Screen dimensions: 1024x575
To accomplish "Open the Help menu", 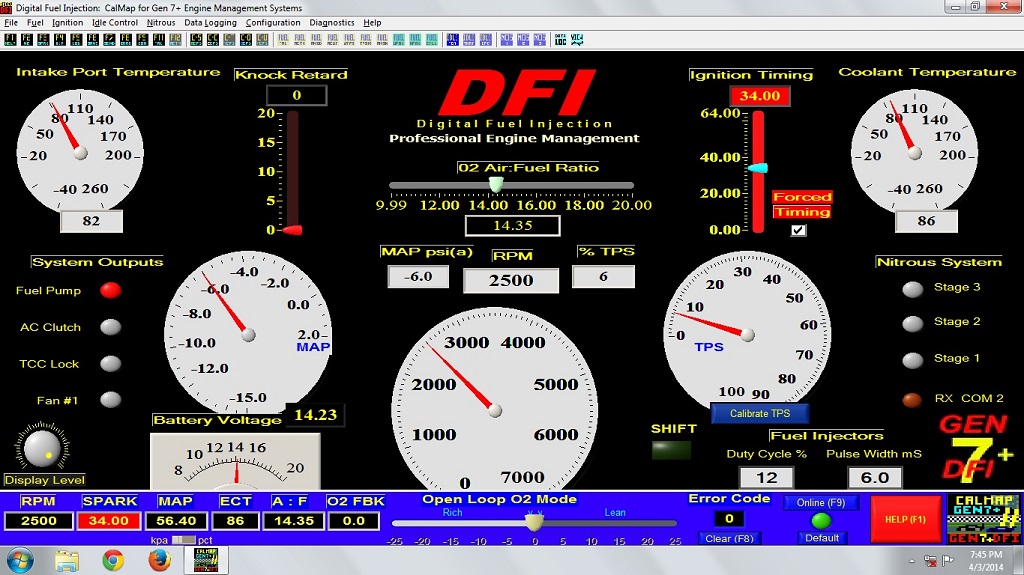I will coord(372,23).
